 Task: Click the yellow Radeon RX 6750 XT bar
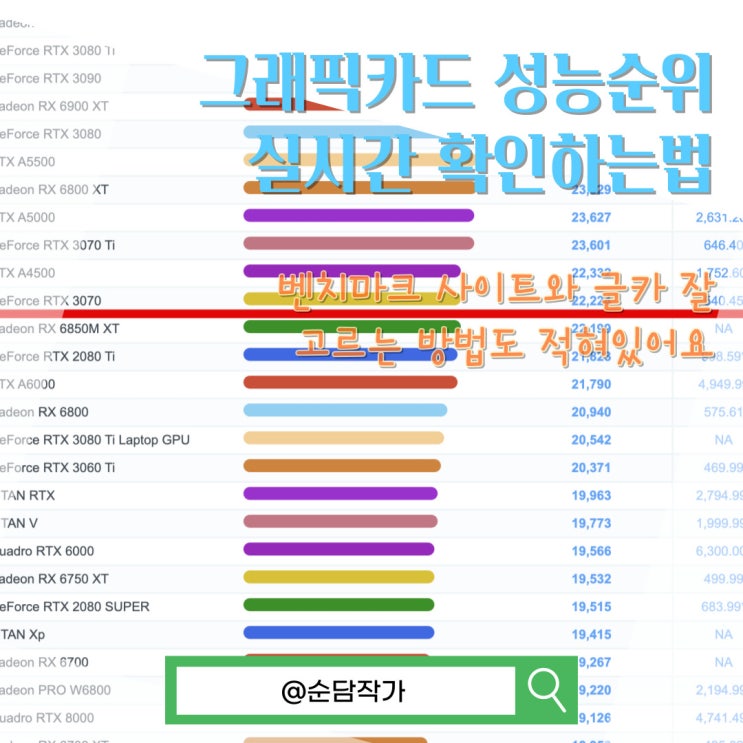(339, 577)
